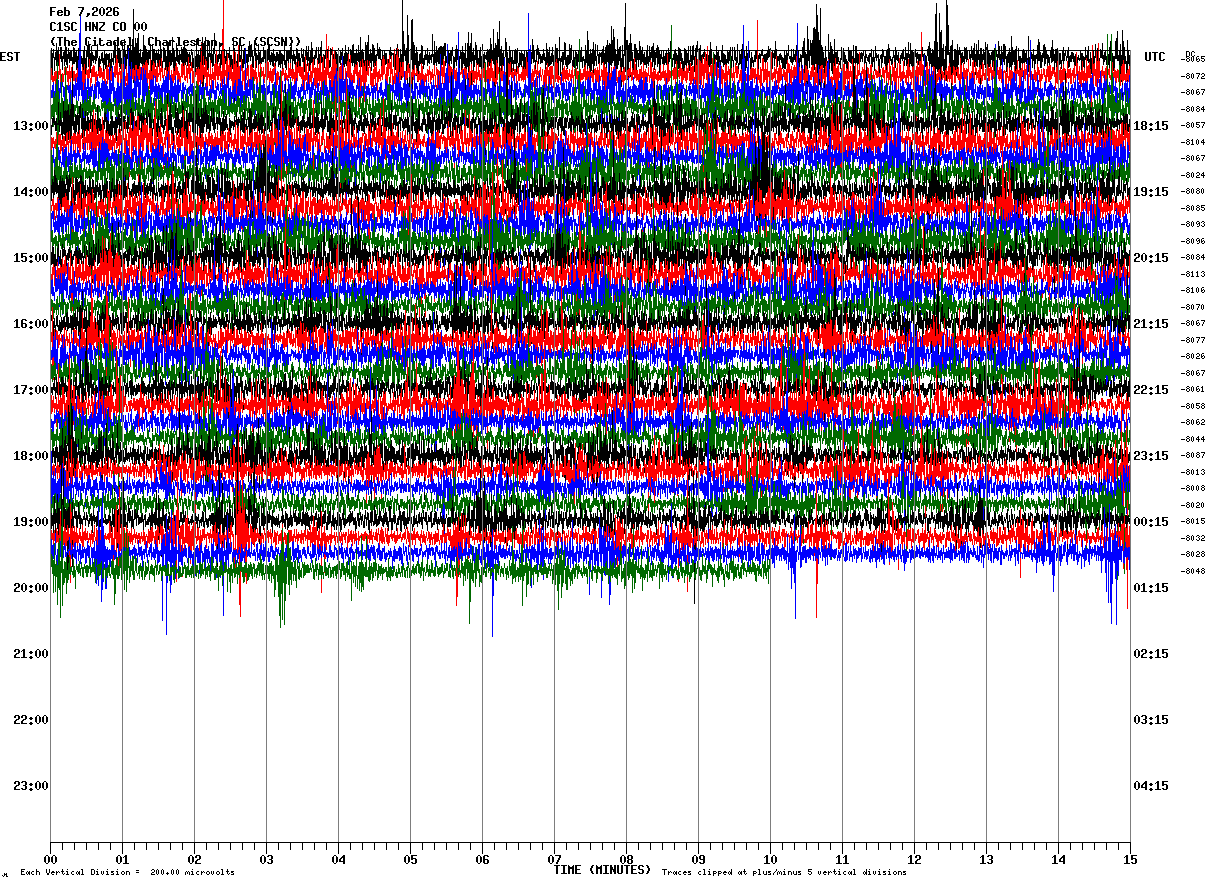The height and width of the screenshot is (886, 1210).
Task: Click the 01:15 UTC time label
Action: tap(1151, 588)
